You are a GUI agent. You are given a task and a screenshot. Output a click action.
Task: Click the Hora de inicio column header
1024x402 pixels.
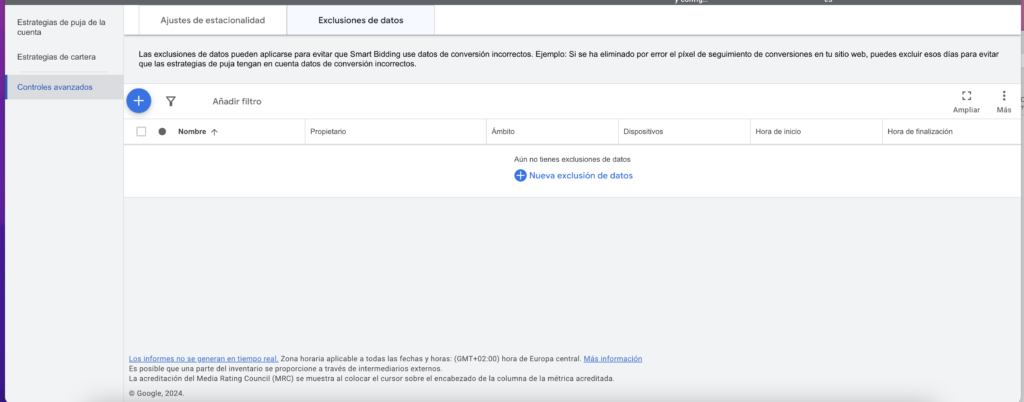[778, 132]
